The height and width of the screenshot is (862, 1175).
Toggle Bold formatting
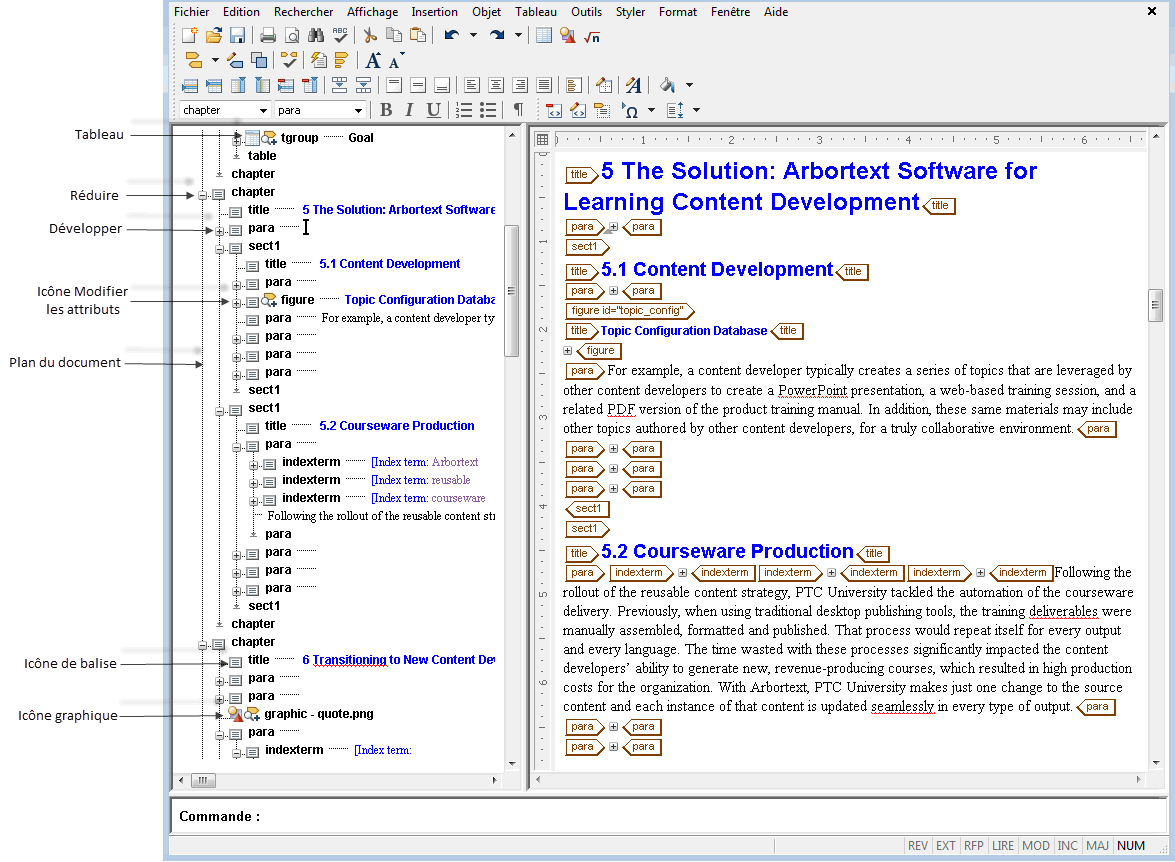point(386,110)
